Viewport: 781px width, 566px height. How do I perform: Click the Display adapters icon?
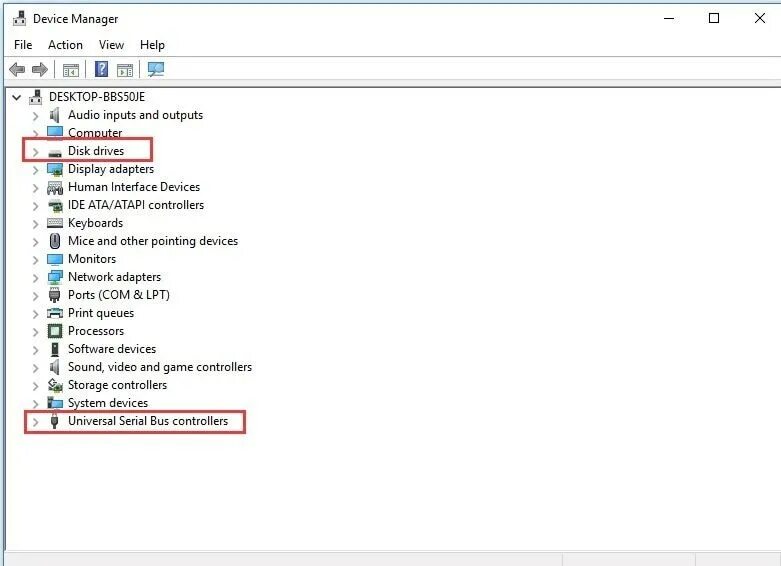point(55,169)
